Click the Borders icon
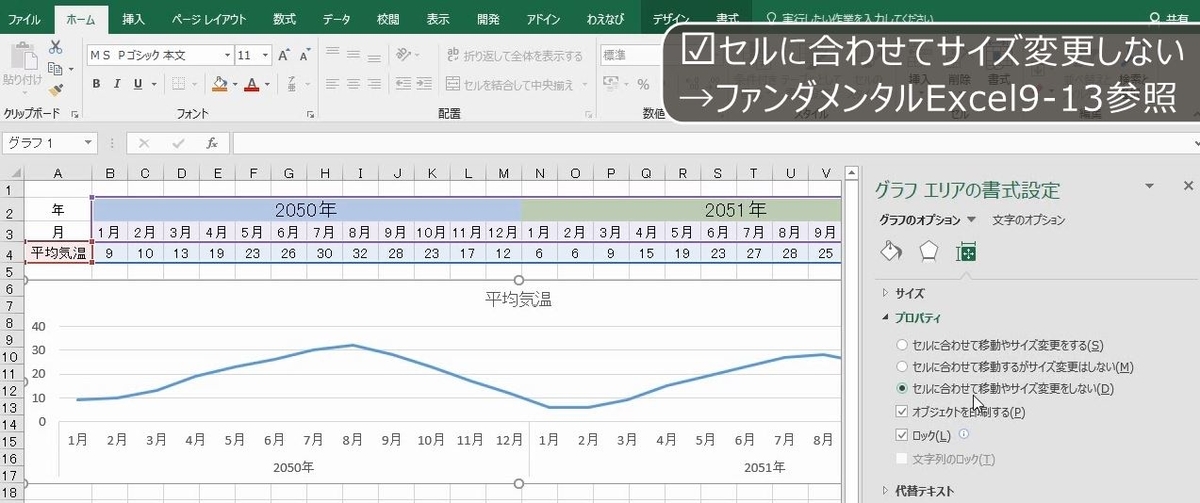Screen dimensions: 1200x503 tap(177, 85)
